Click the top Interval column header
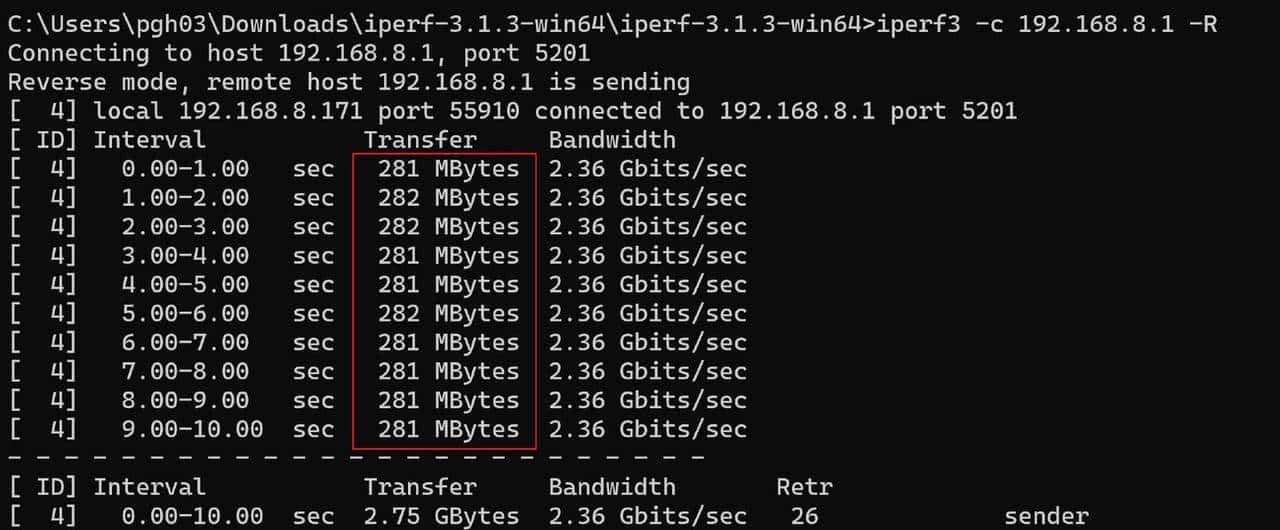This screenshot has height=530, width=1280. pyautogui.click(x=149, y=140)
